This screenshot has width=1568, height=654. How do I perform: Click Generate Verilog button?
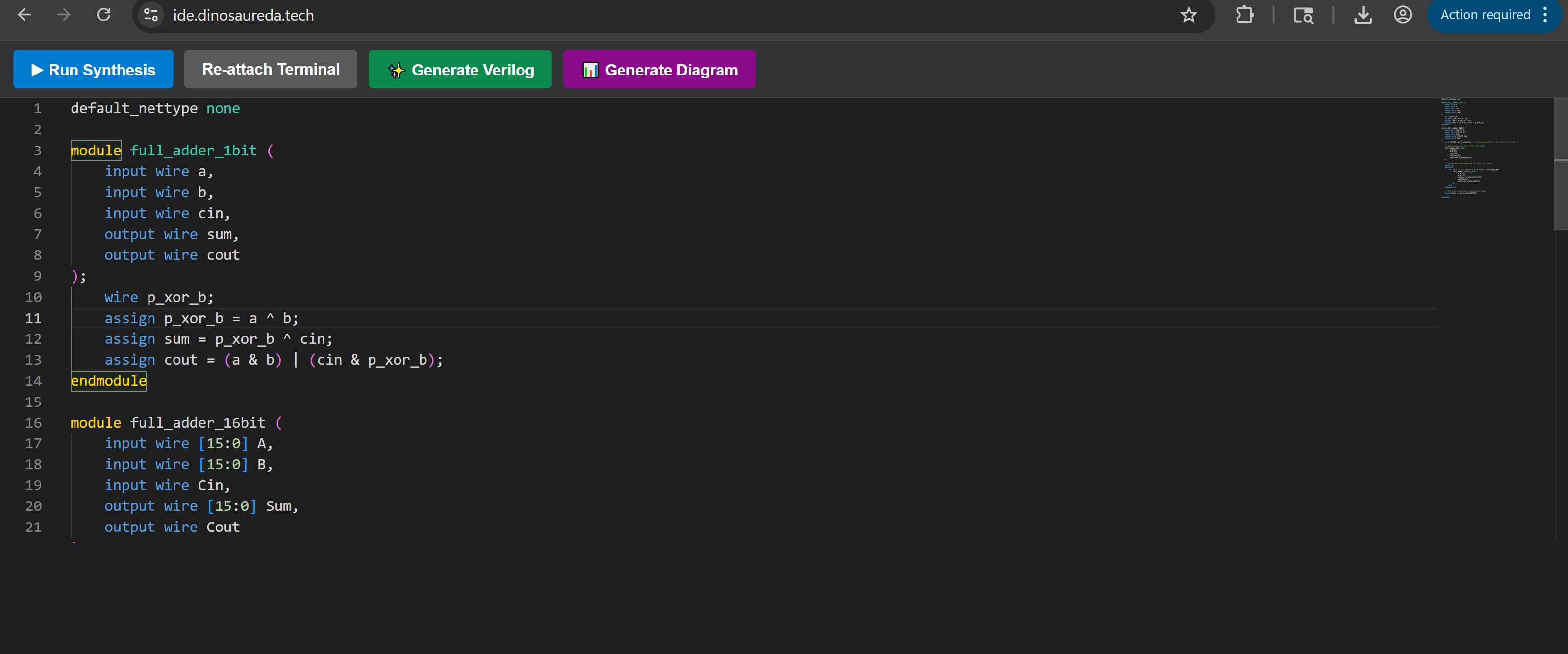click(460, 70)
